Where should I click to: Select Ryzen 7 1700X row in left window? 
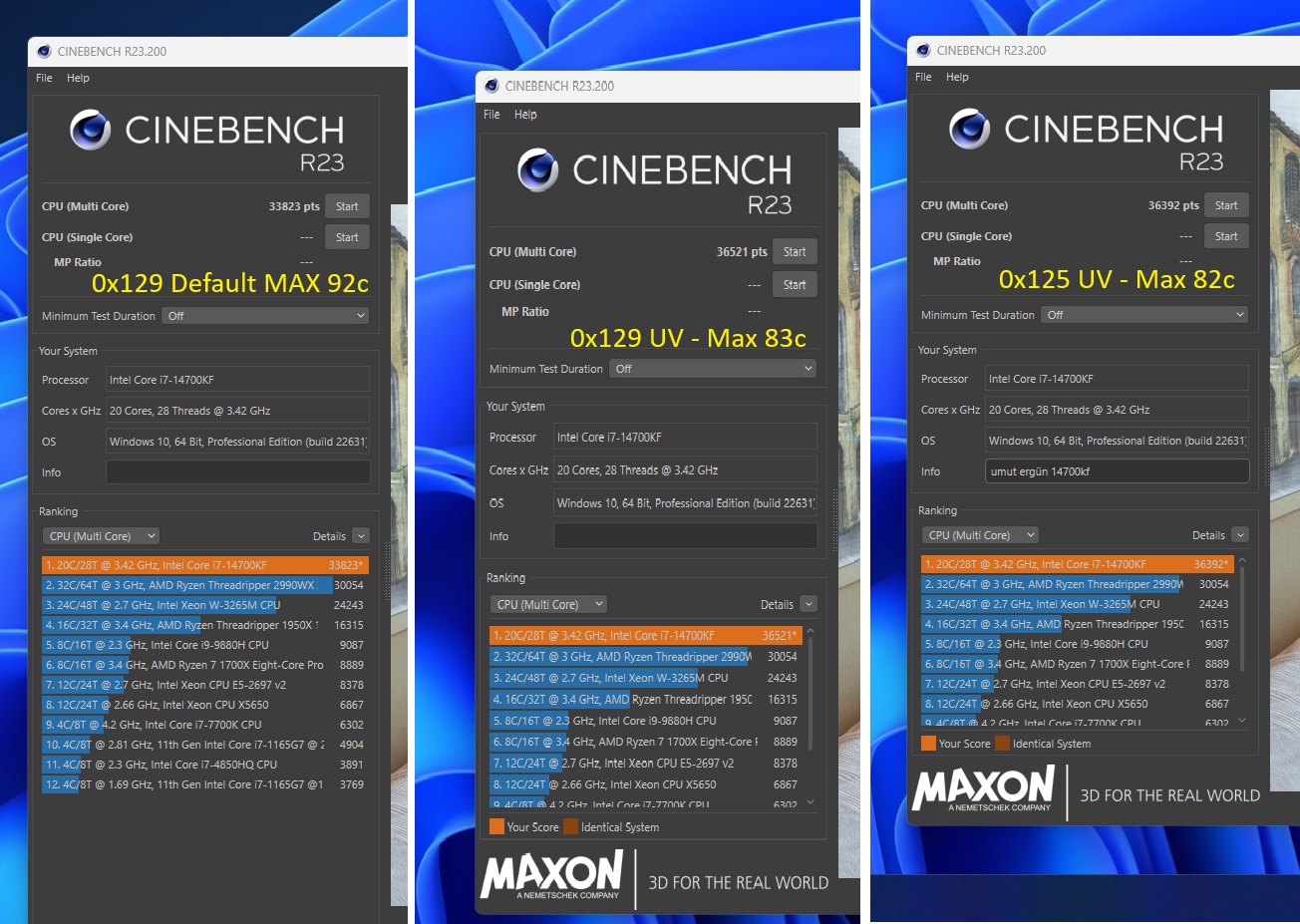pos(205,665)
